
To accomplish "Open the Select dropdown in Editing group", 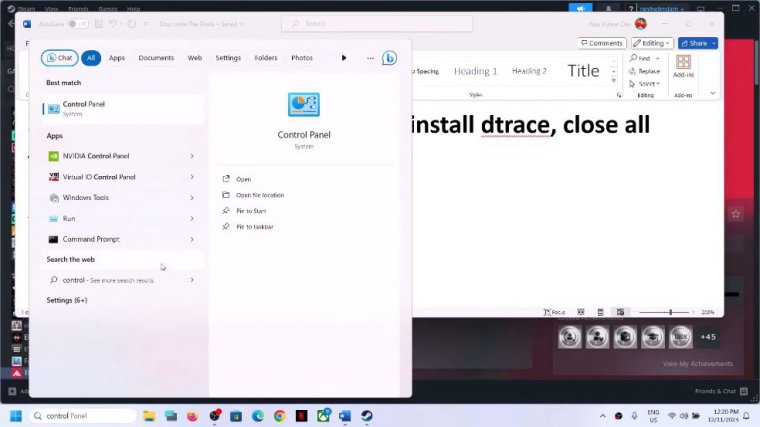I will (x=648, y=83).
